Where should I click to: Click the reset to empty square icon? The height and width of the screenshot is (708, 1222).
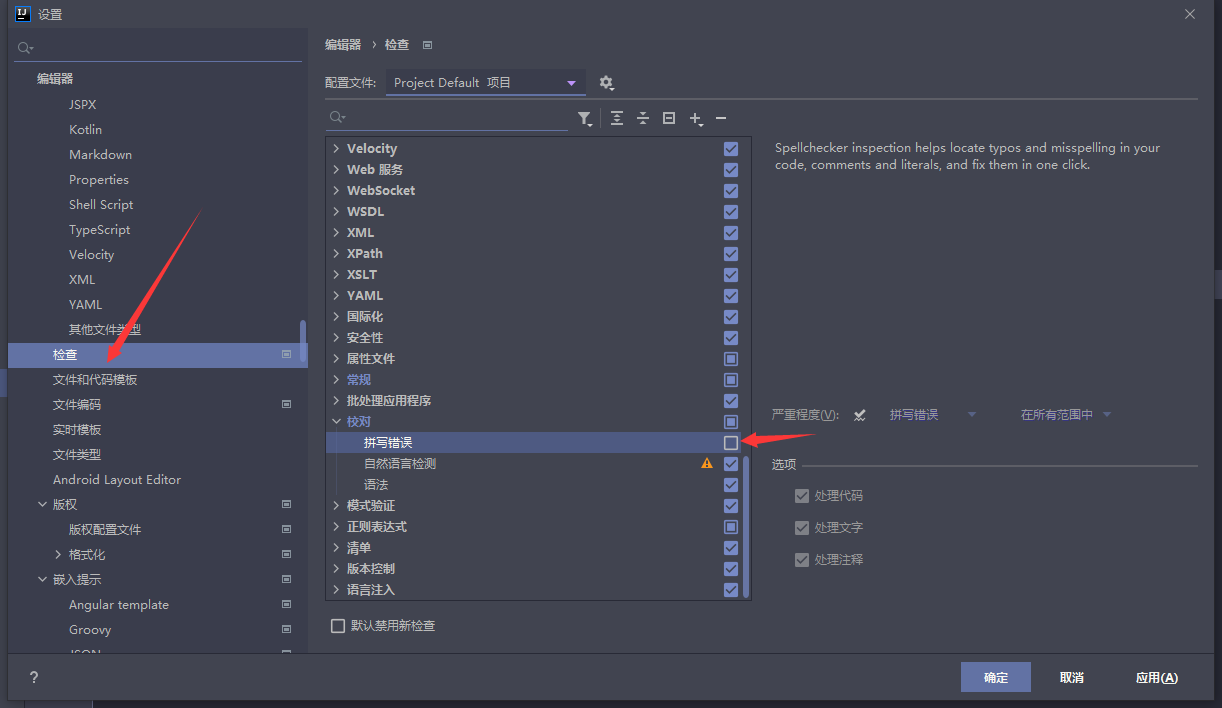tap(669, 119)
